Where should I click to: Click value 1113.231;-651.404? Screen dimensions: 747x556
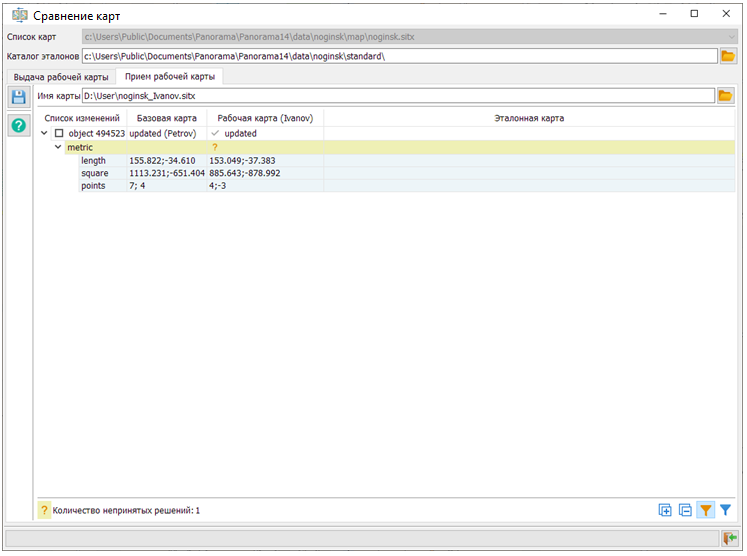(167, 173)
